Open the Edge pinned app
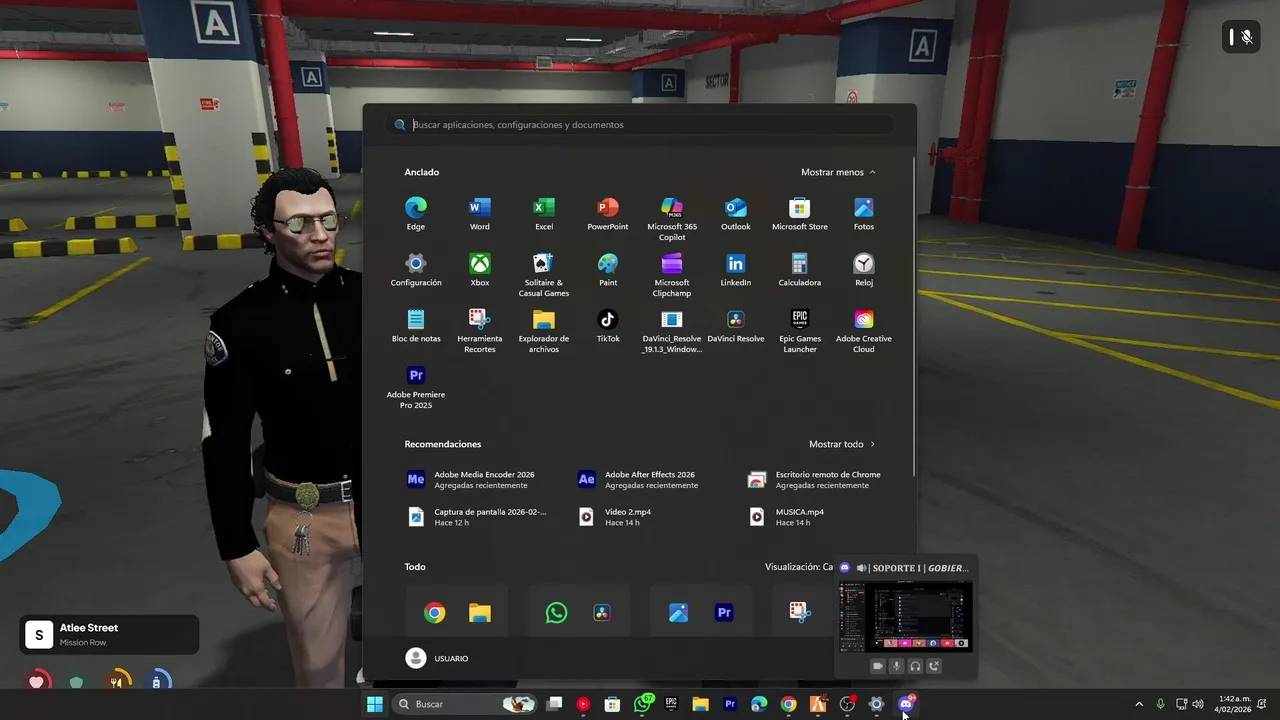 (416, 214)
